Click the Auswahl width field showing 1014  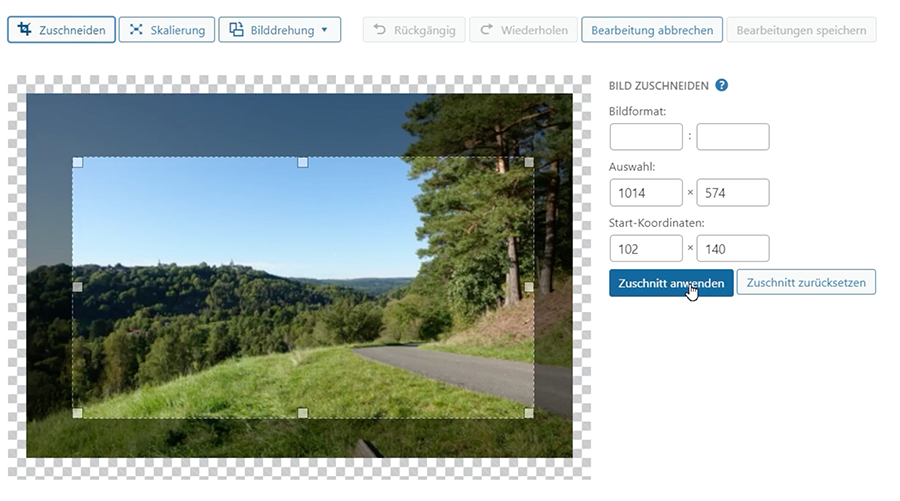tap(645, 192)
